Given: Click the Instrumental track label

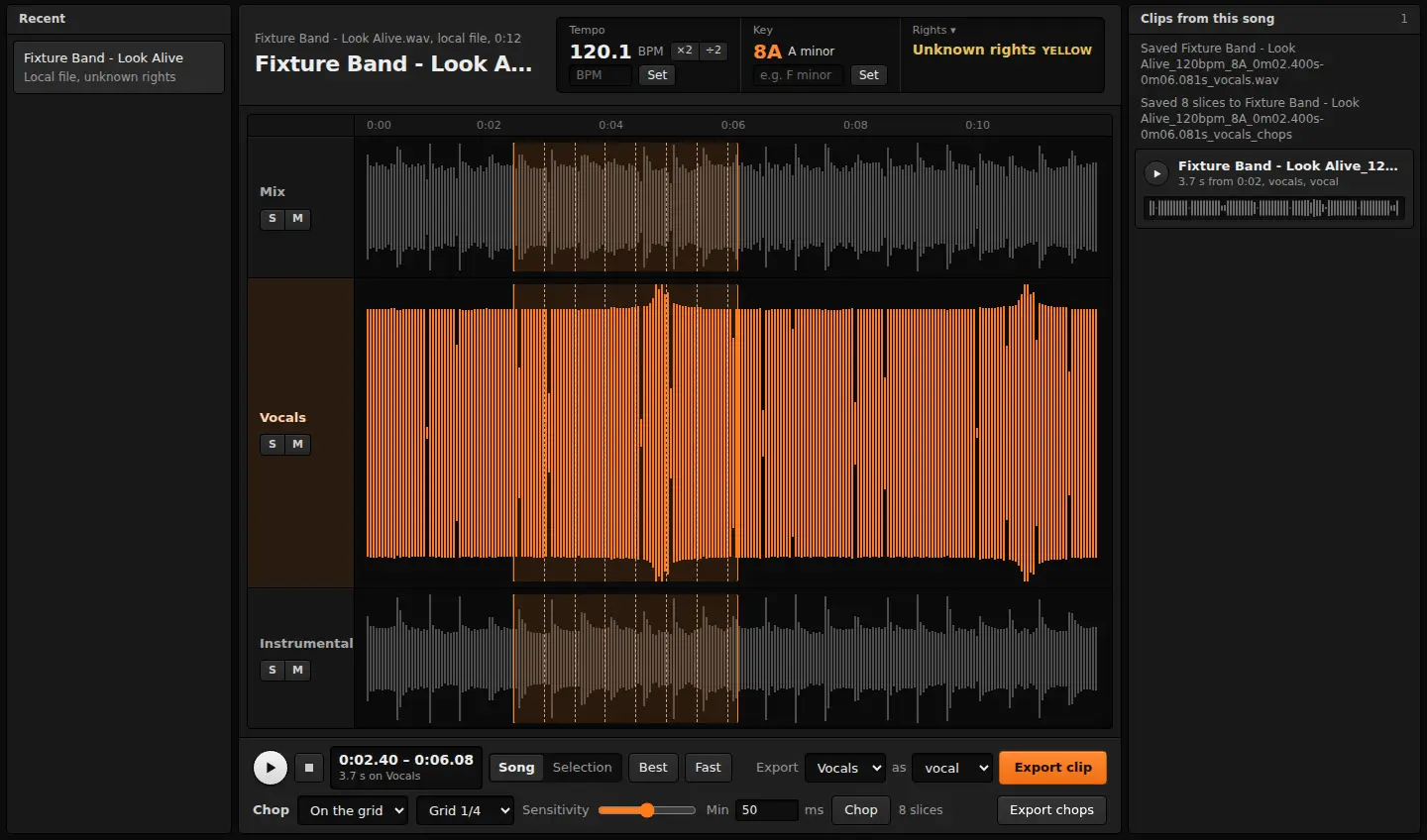Looking at the screenshot, I should click(x=306, y=644).
